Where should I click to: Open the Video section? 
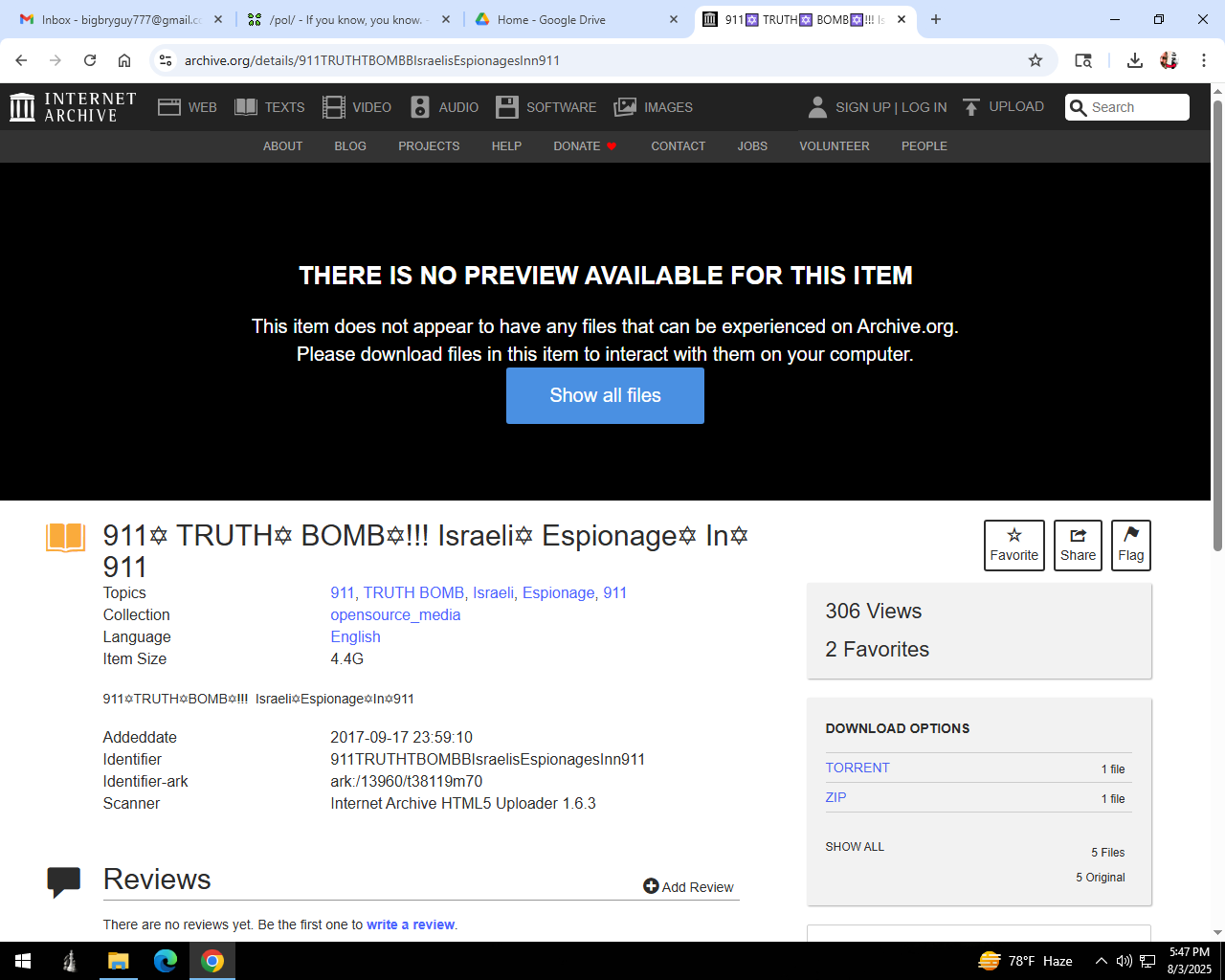(x=357, y=107)
